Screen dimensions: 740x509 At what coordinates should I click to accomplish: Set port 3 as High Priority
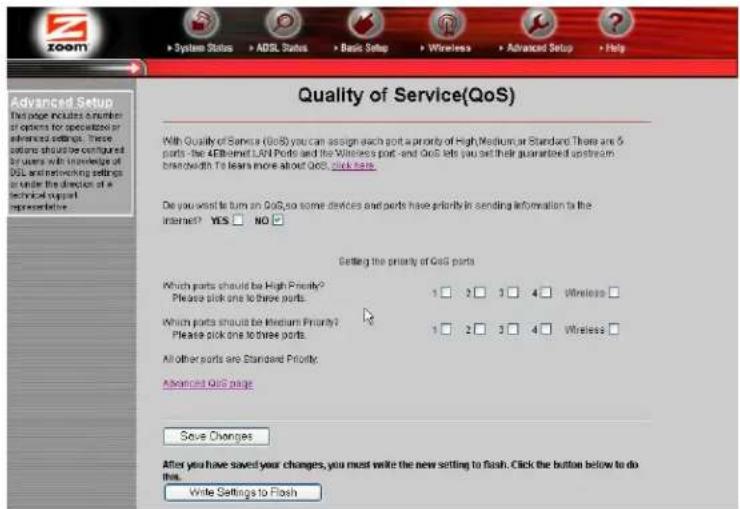[513, 292]
